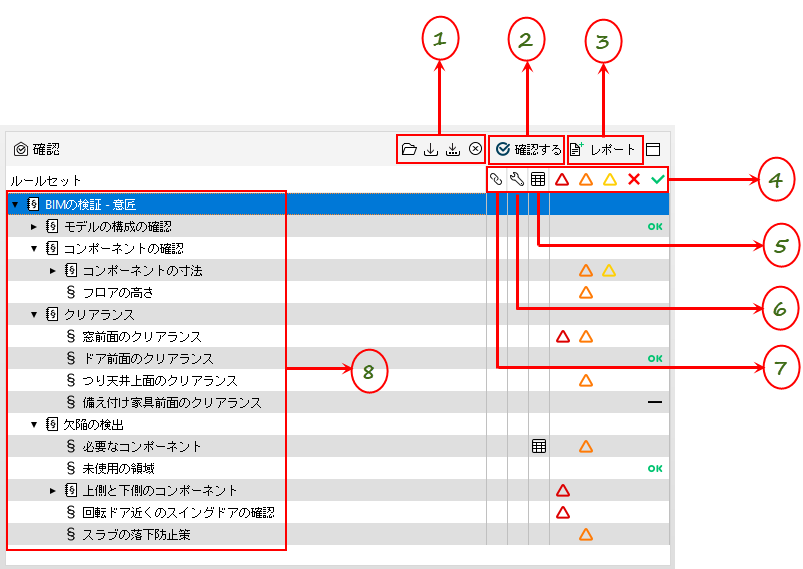Collapse the クリアランス node
This screenshot has width=803, height=569.
[x=34, y=314]
